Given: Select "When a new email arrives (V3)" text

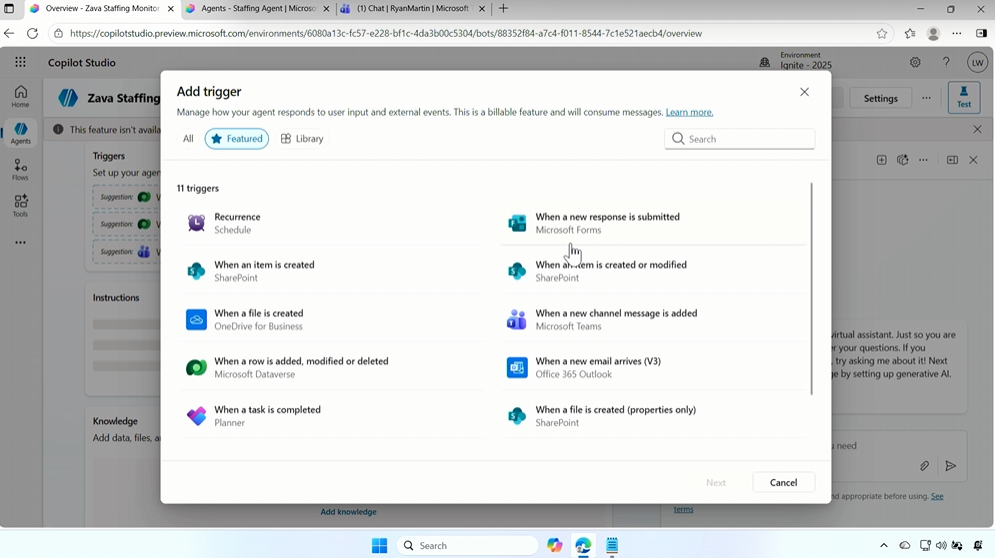Looking at the screenshot, I should tap(598, 361).
